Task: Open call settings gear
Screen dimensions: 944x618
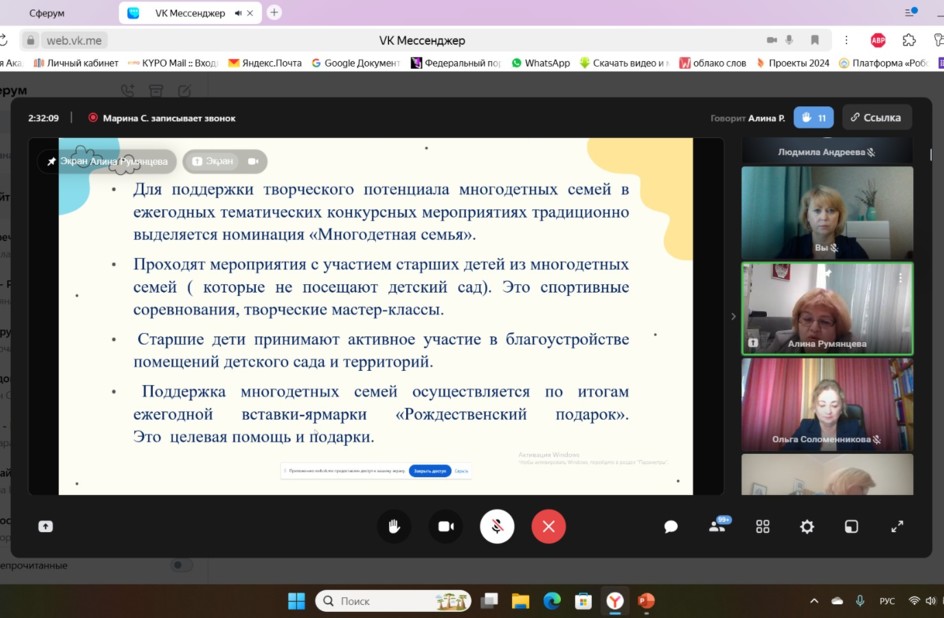Action: click(807, 527)
